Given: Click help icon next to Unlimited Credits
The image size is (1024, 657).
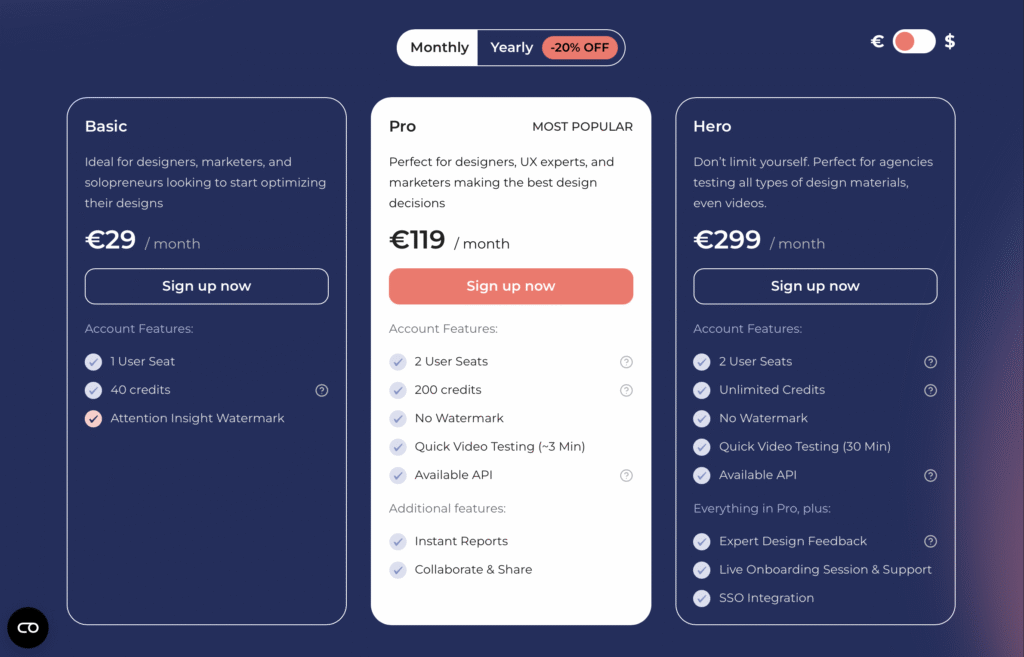Looking at the screenshot, I should click(930, 390).
